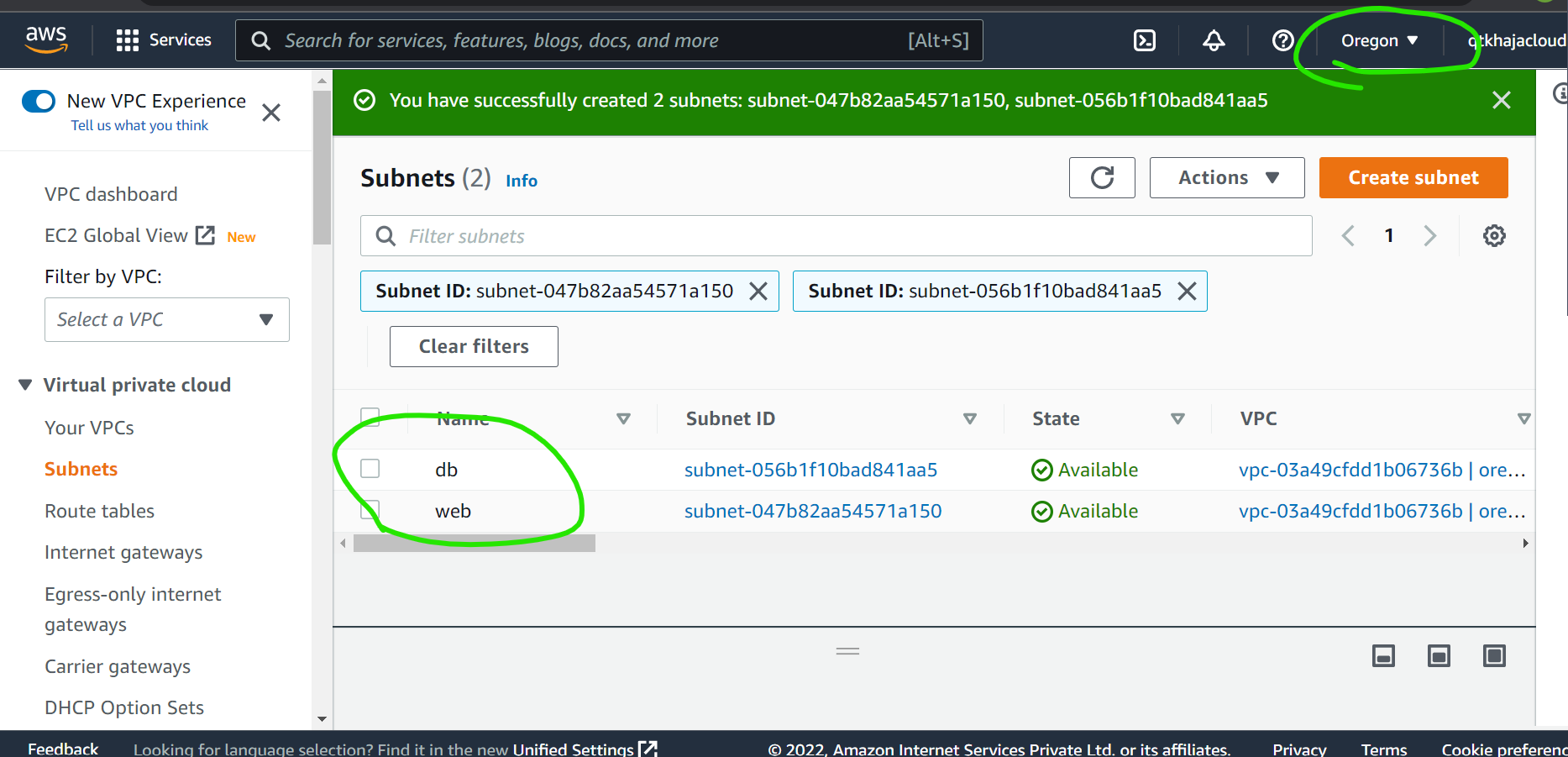
Task: Click the AWS logo home icon
Action: (46, 39)
